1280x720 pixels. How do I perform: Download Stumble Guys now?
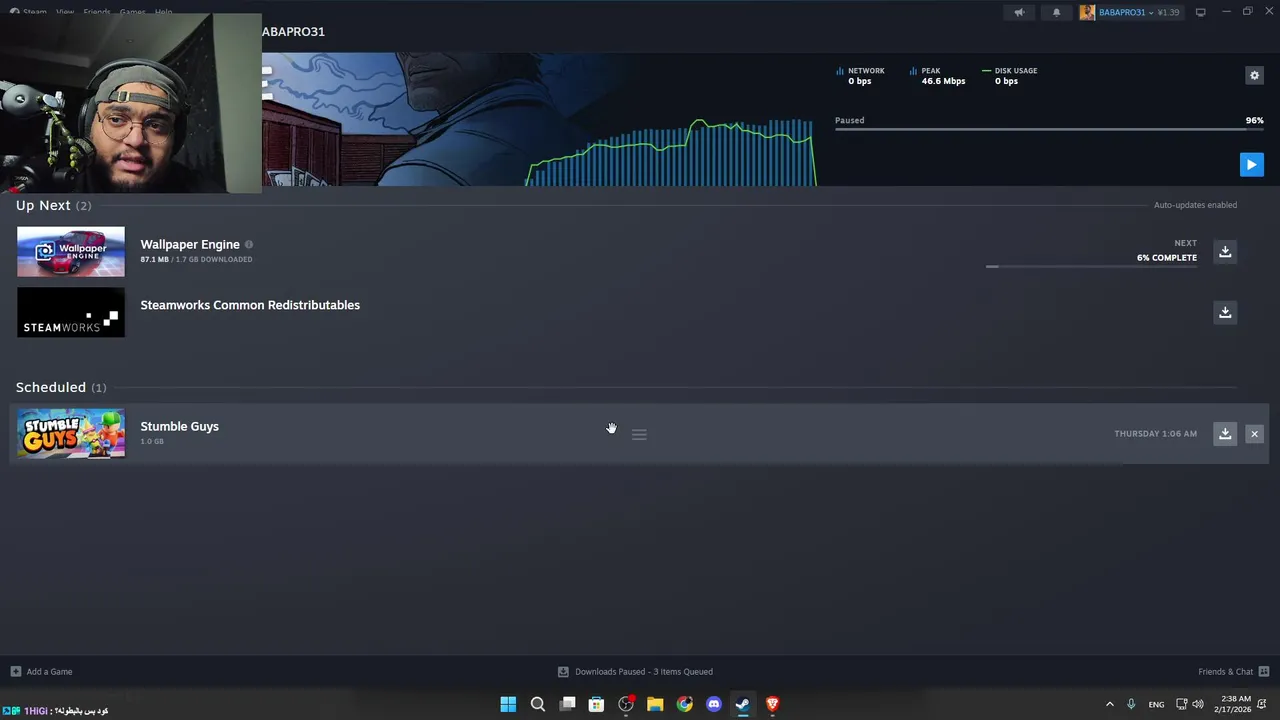(1225, 434)
